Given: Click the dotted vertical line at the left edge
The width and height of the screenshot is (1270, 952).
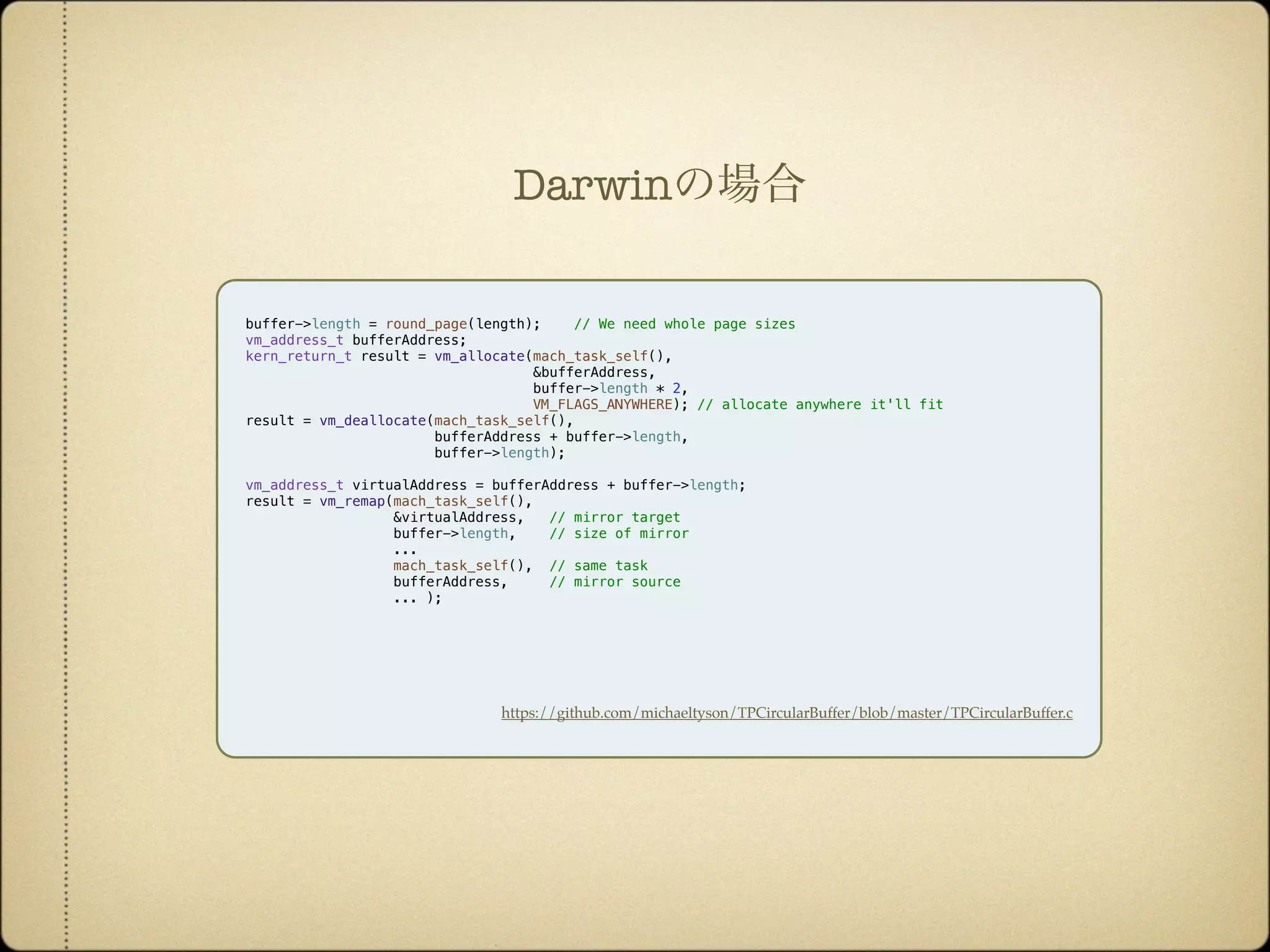Looking at the screenshot, I should [65, 476].
